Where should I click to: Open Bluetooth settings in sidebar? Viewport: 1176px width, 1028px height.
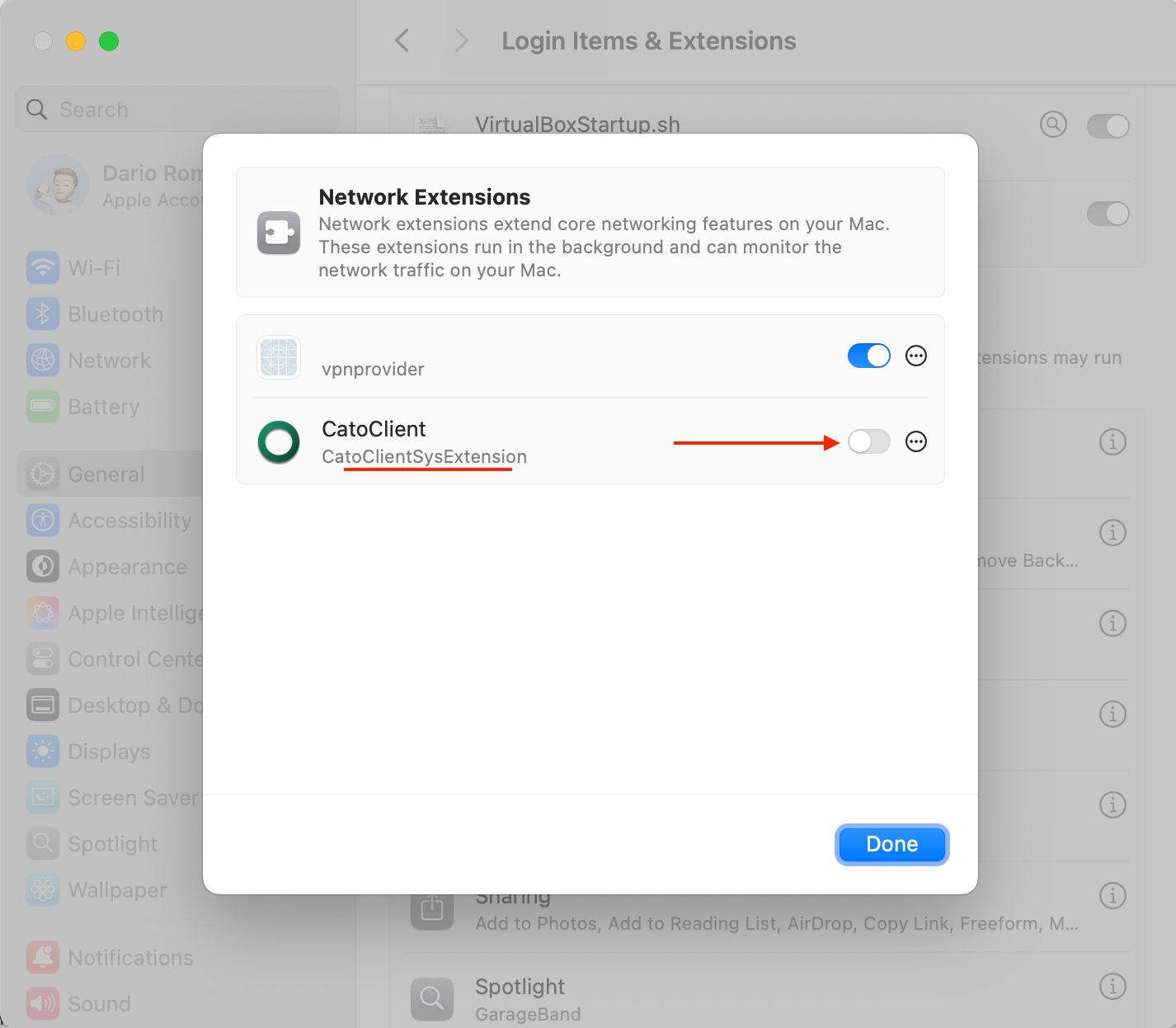click(x=111, y=314)
